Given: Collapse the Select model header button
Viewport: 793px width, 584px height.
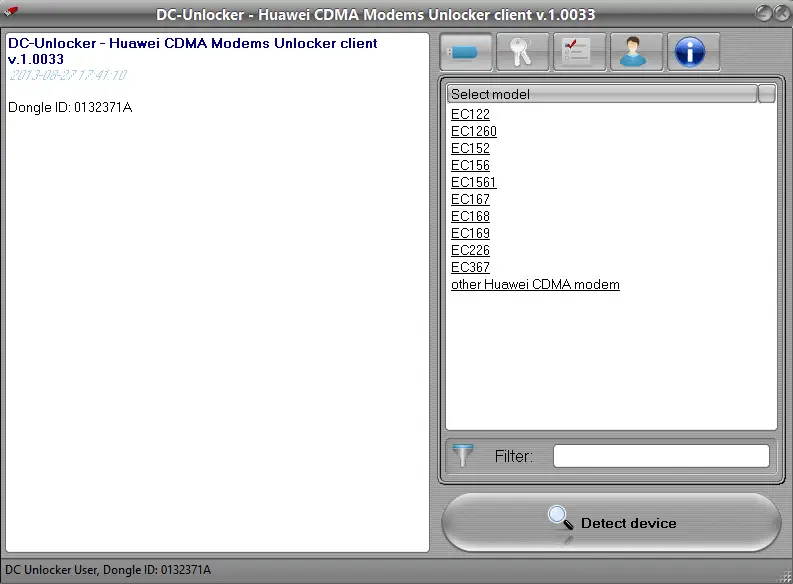Looking at the screenshot, I should tap(767, 94).
